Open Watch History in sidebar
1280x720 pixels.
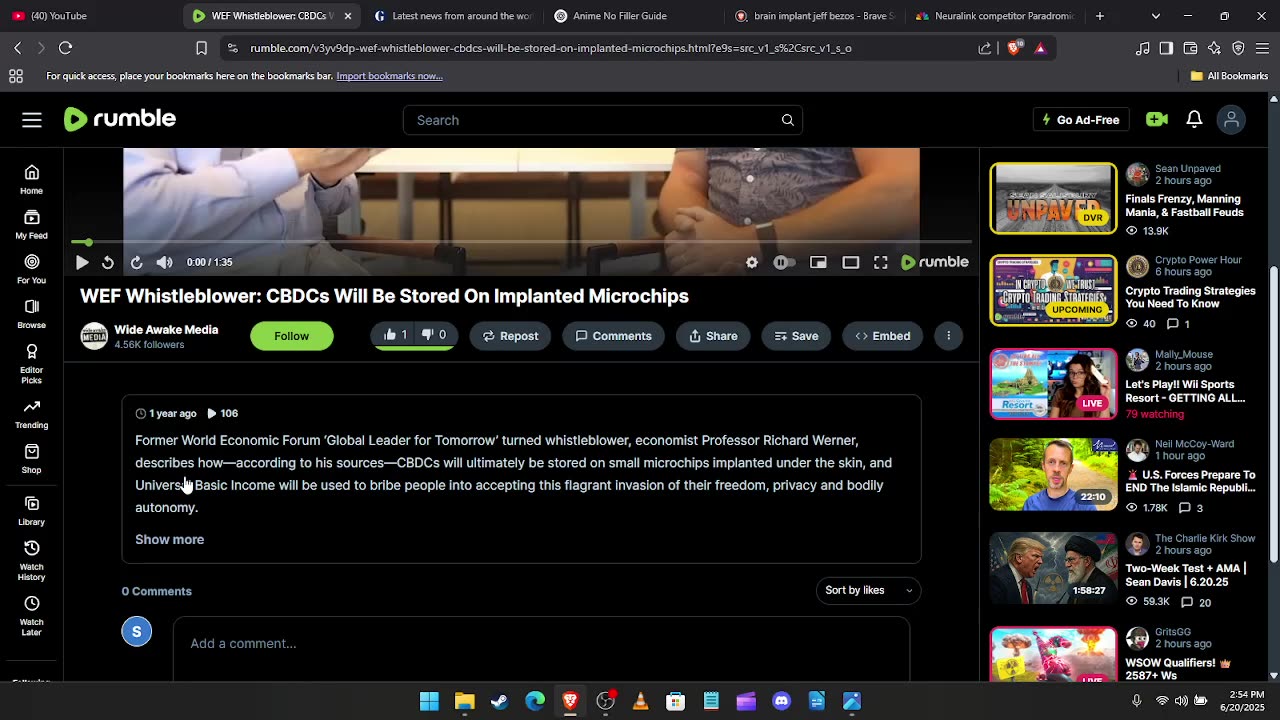pyautogui.click(x=32, y=560)
